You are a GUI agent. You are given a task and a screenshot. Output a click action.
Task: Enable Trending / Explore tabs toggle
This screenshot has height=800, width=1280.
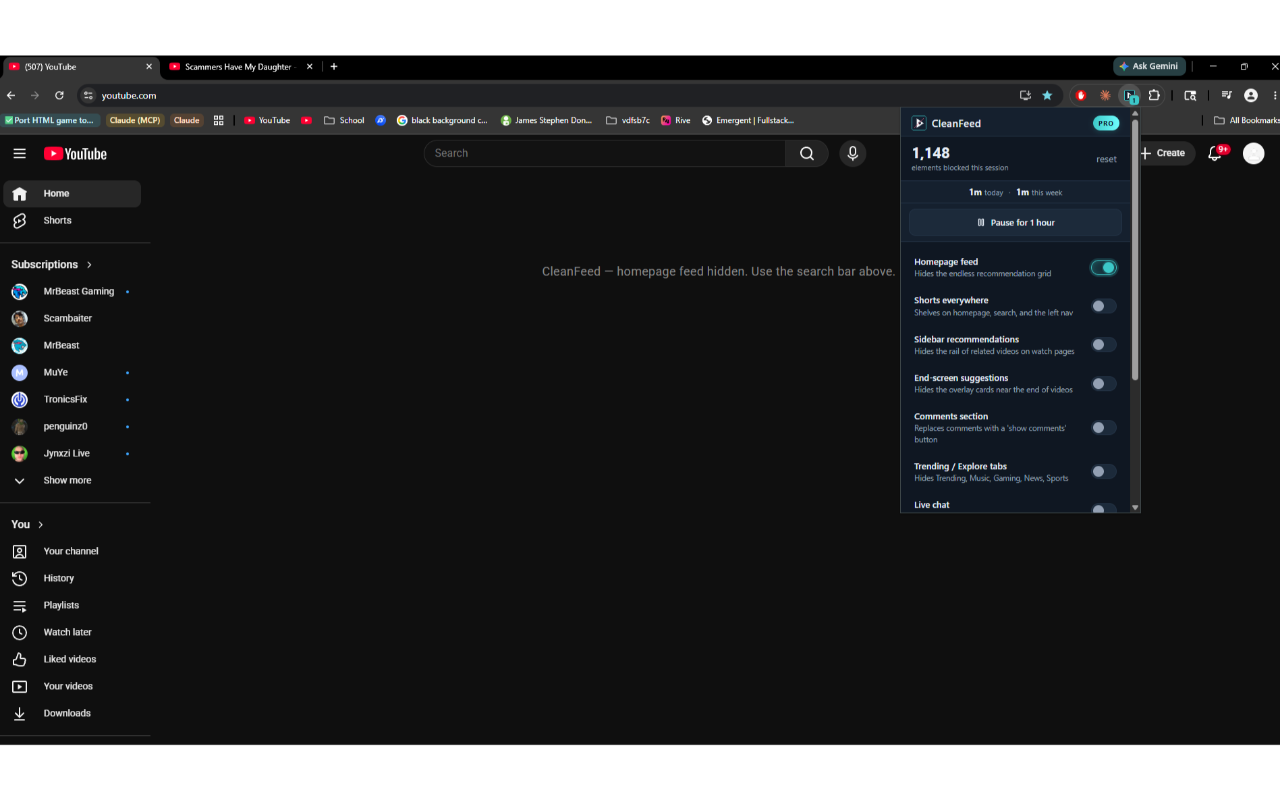tap(1103, 471)
